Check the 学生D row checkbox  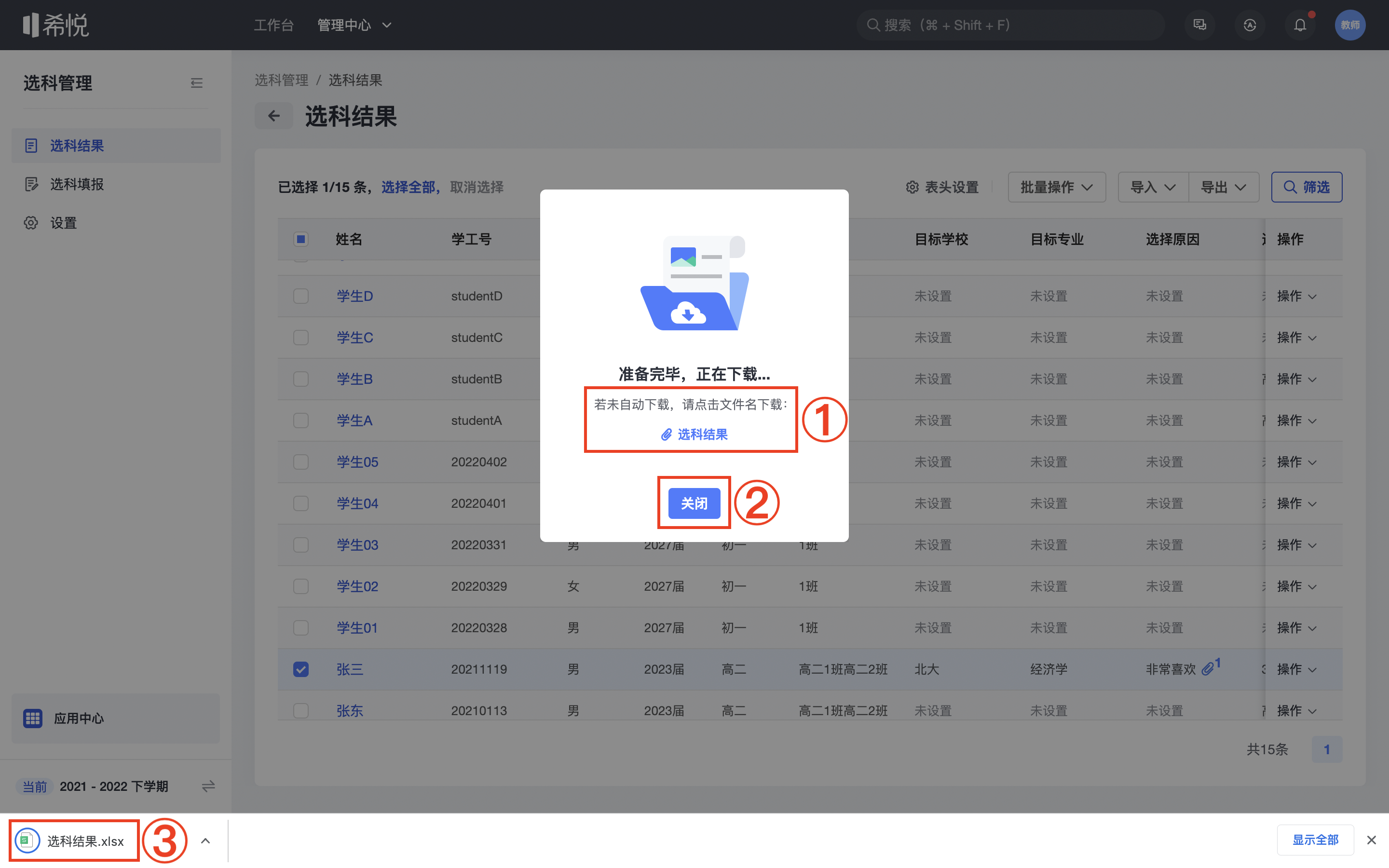[x=301, y=296]
